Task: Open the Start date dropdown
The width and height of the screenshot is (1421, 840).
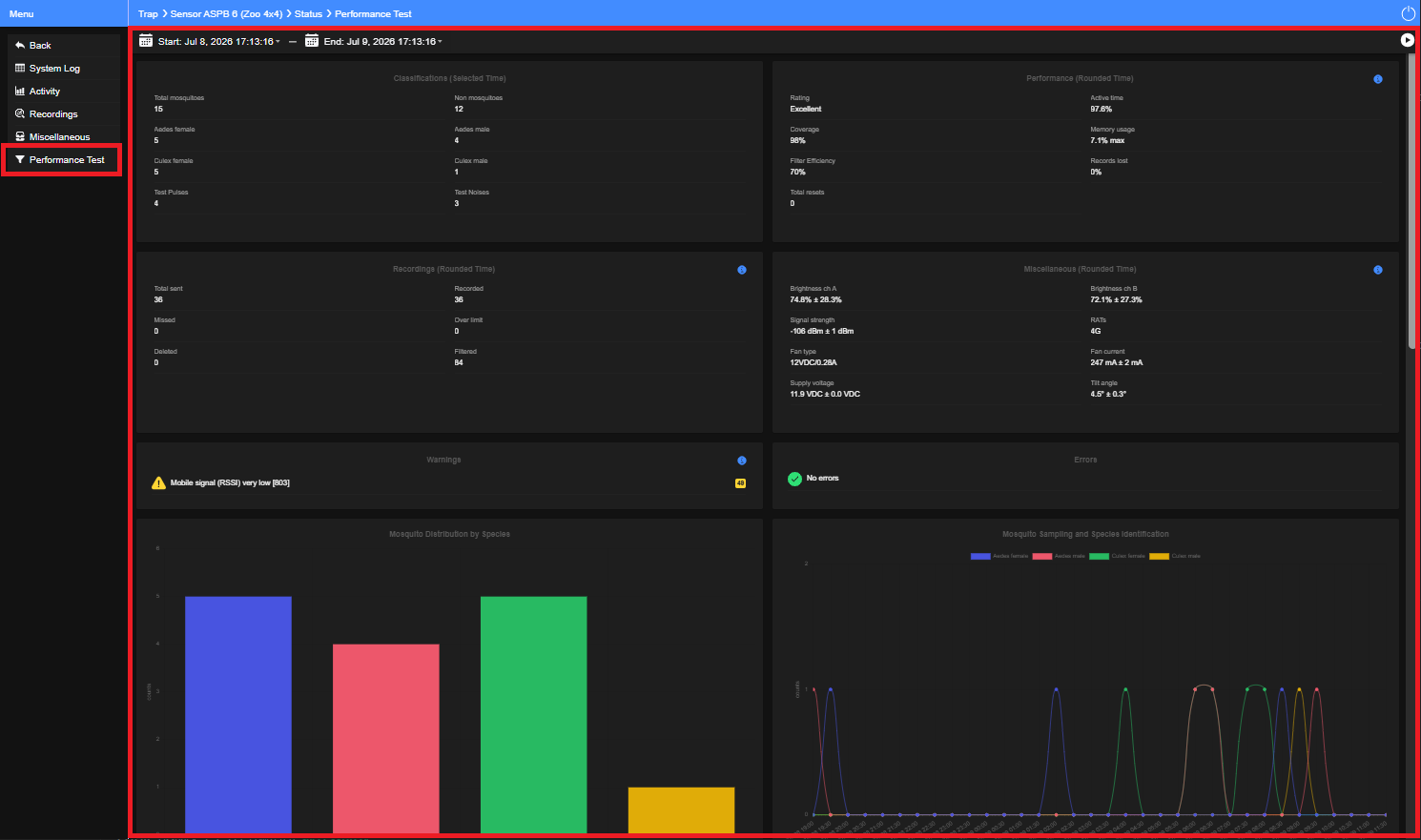Action: (219, 42)
